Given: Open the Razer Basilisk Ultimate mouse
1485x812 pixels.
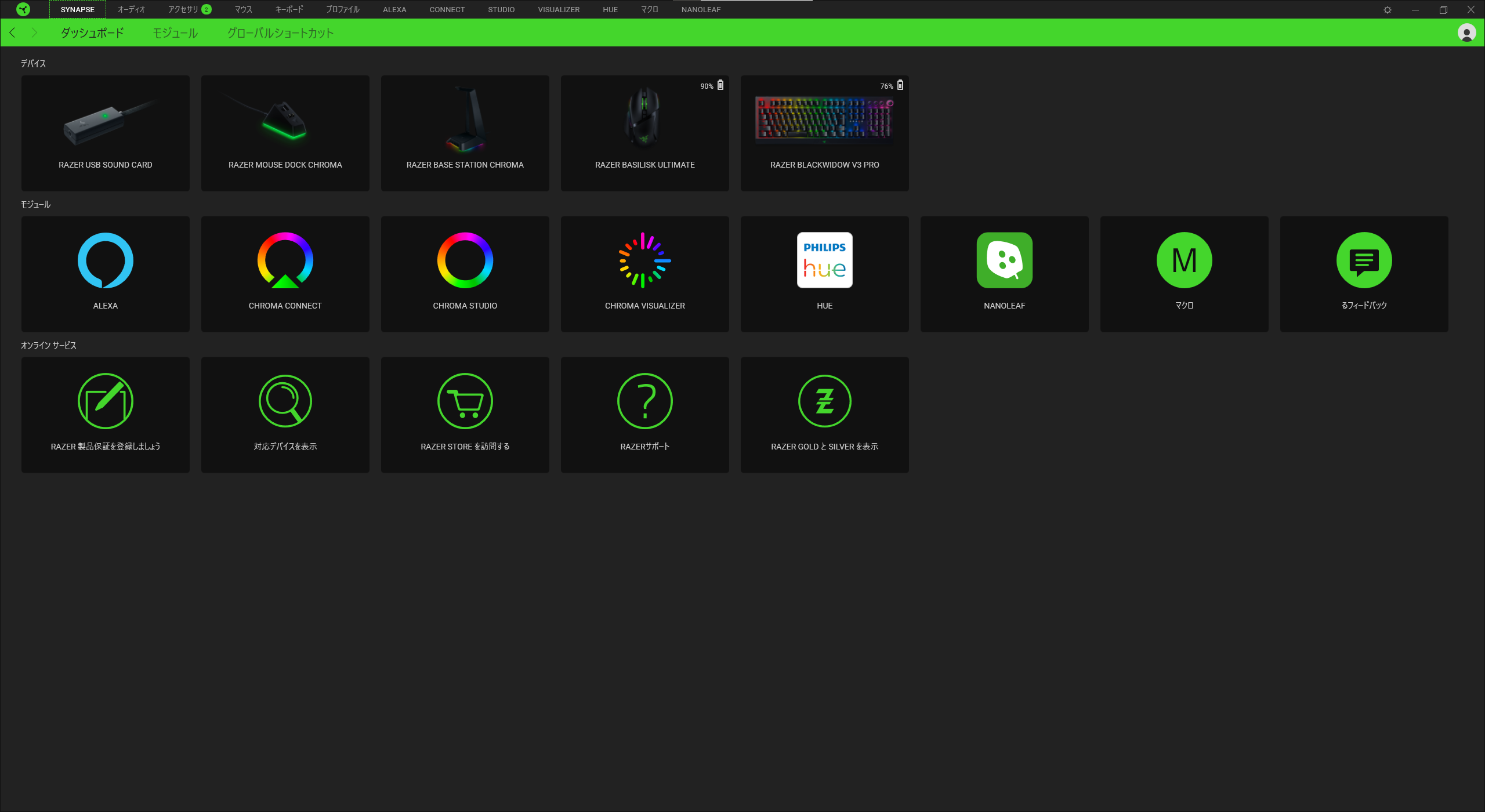Looking at the screenshot, I should [x=644, y=133].
